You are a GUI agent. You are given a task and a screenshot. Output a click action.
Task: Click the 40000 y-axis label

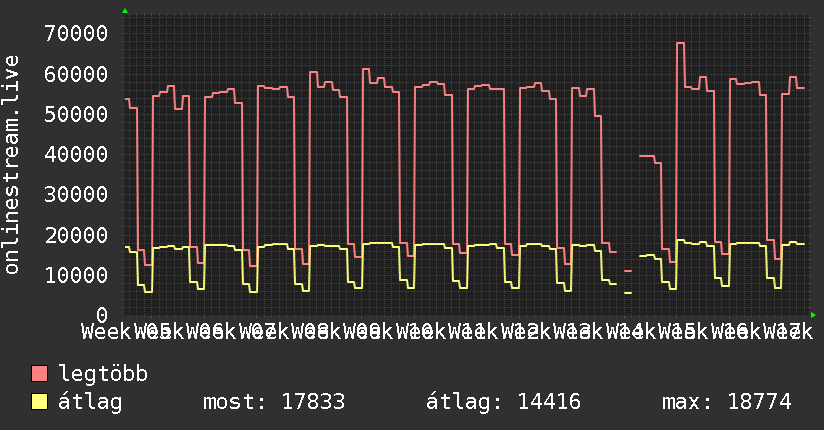point(76,155)
